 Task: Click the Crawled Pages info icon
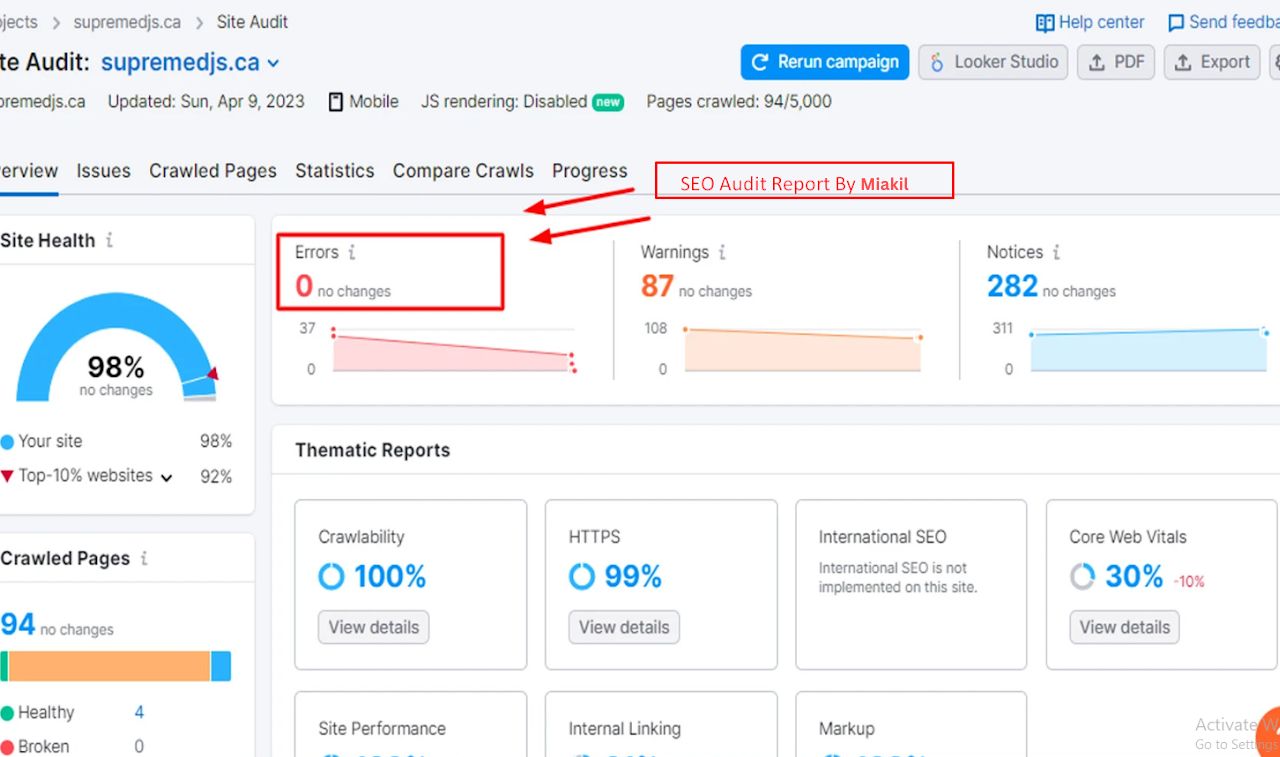point(144,559)
